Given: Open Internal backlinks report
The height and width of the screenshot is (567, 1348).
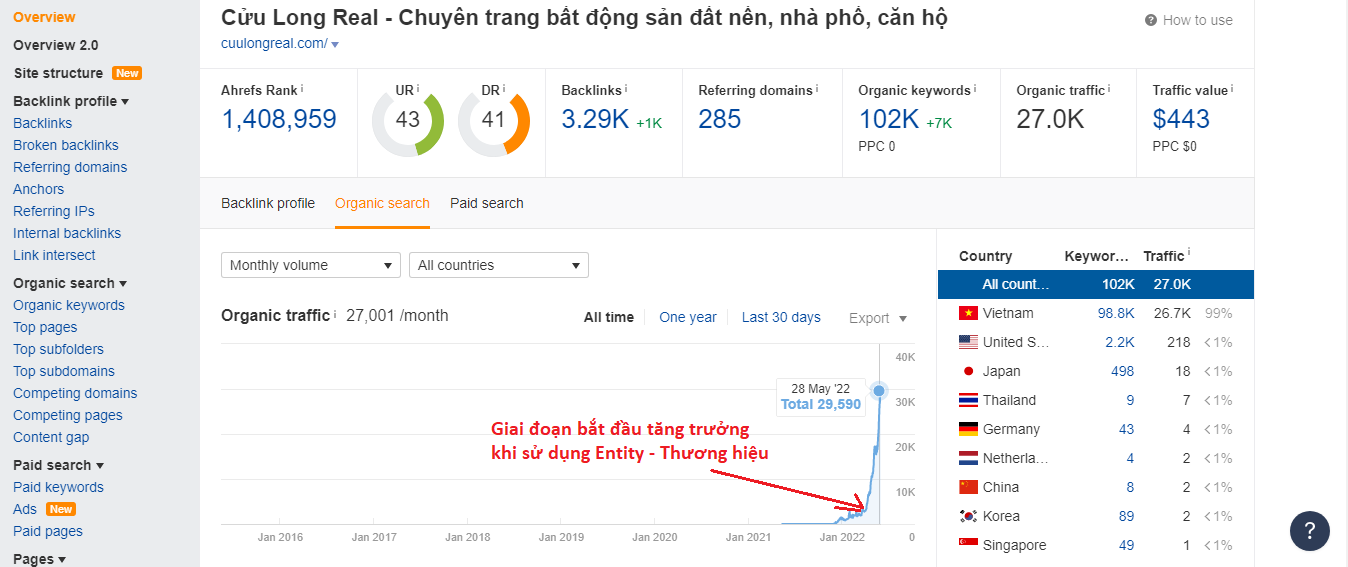Looking at the screenshot, I should pyautogui.click(x=67, y=233).
